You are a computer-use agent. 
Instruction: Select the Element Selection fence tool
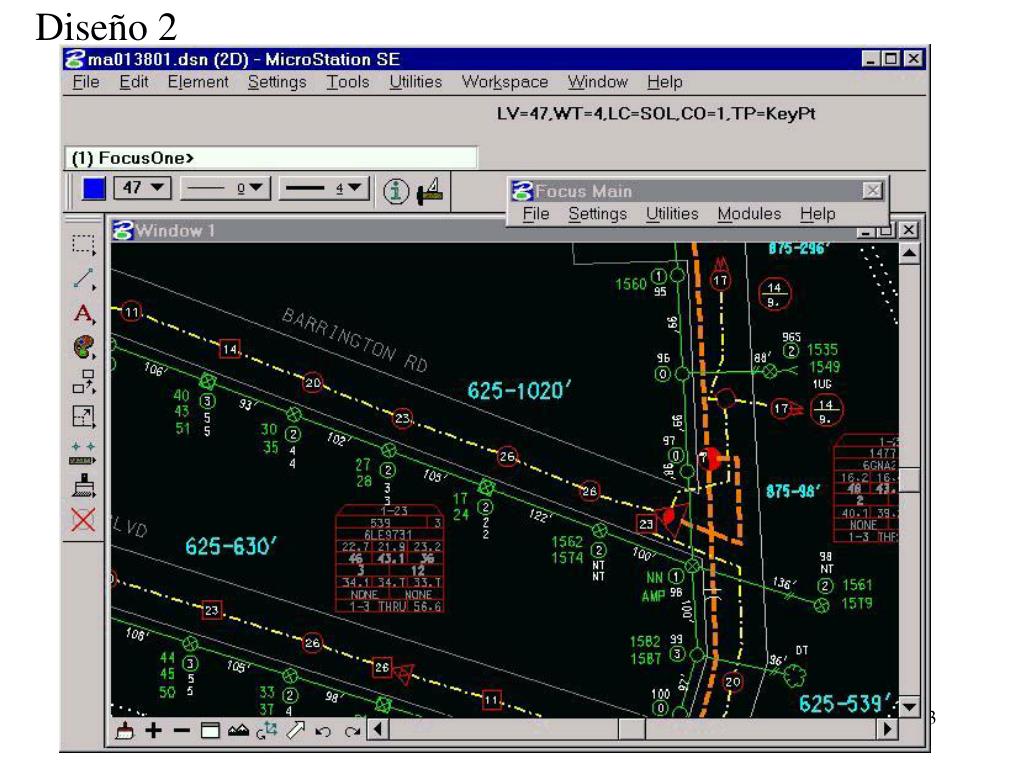point(83,245)
